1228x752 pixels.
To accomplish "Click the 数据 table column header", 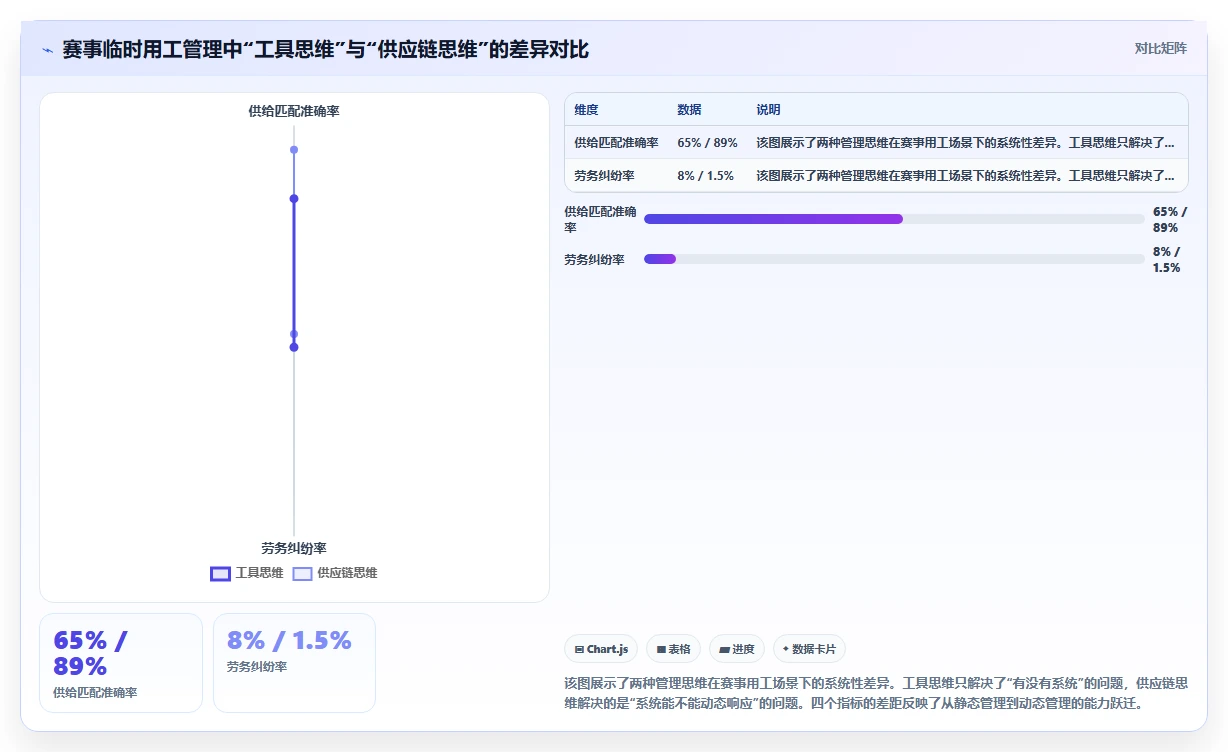I will (x=689, y=110).
